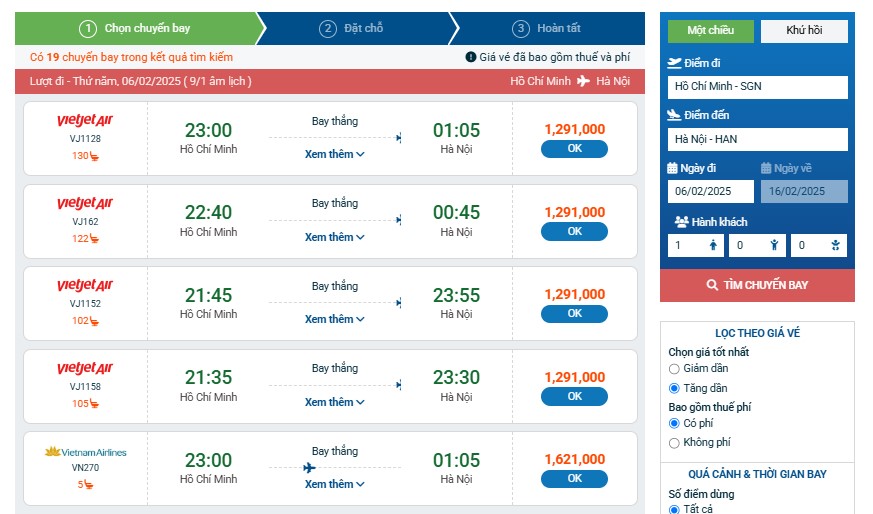The width and height of the screenshot is (873, 514).
Task: Select the Giảm dần price sort option
Action: click(674, 369)
